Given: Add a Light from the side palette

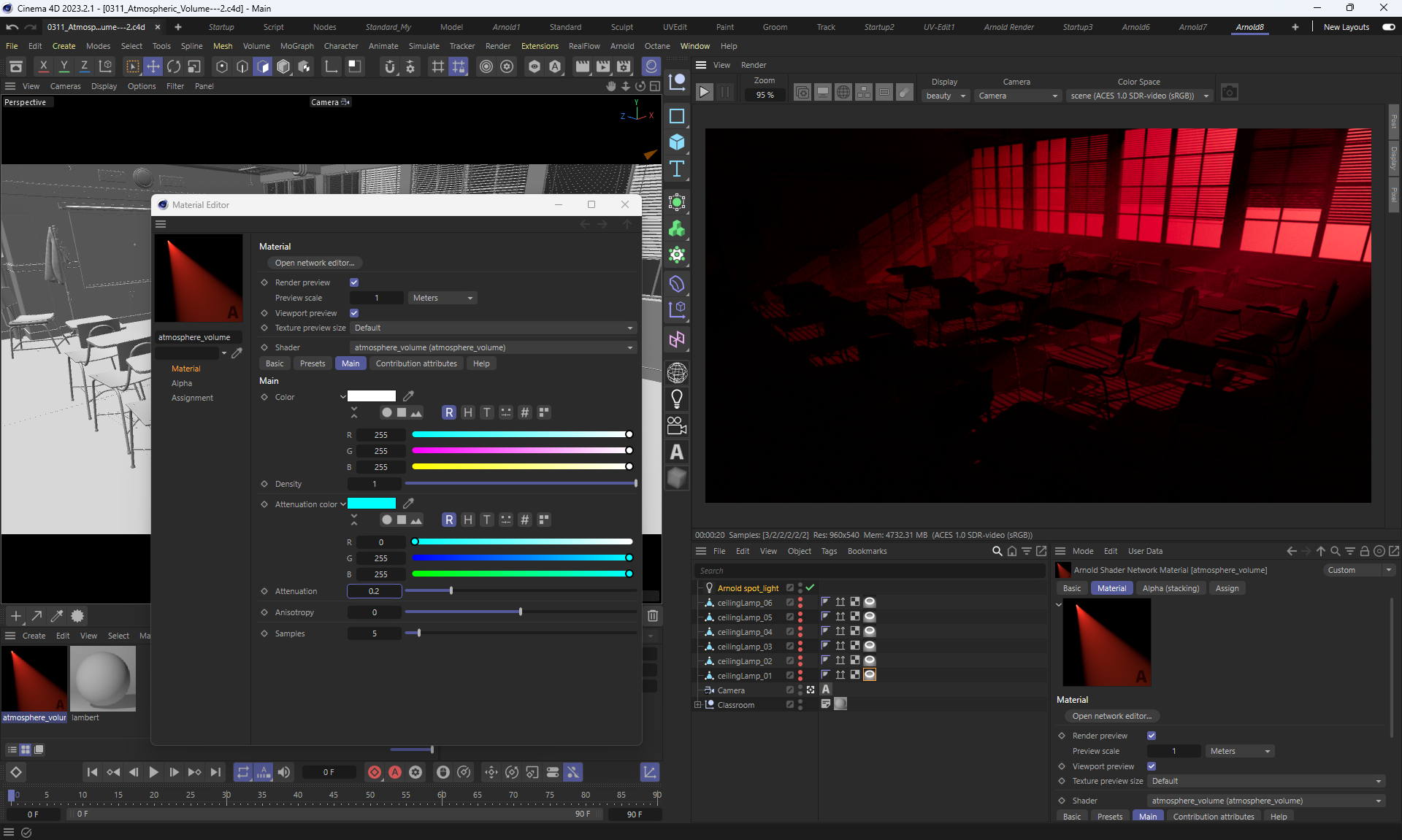Looking at the screenshot, I should [x=677, y=399].
